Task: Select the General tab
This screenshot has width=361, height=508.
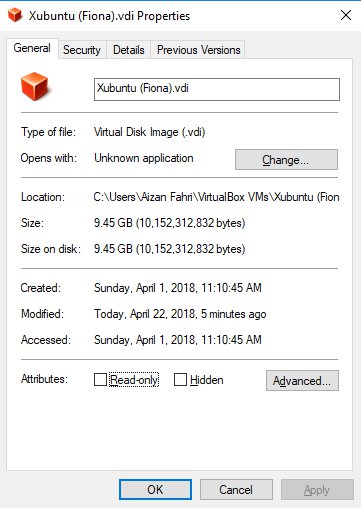Action: (32, 48)
